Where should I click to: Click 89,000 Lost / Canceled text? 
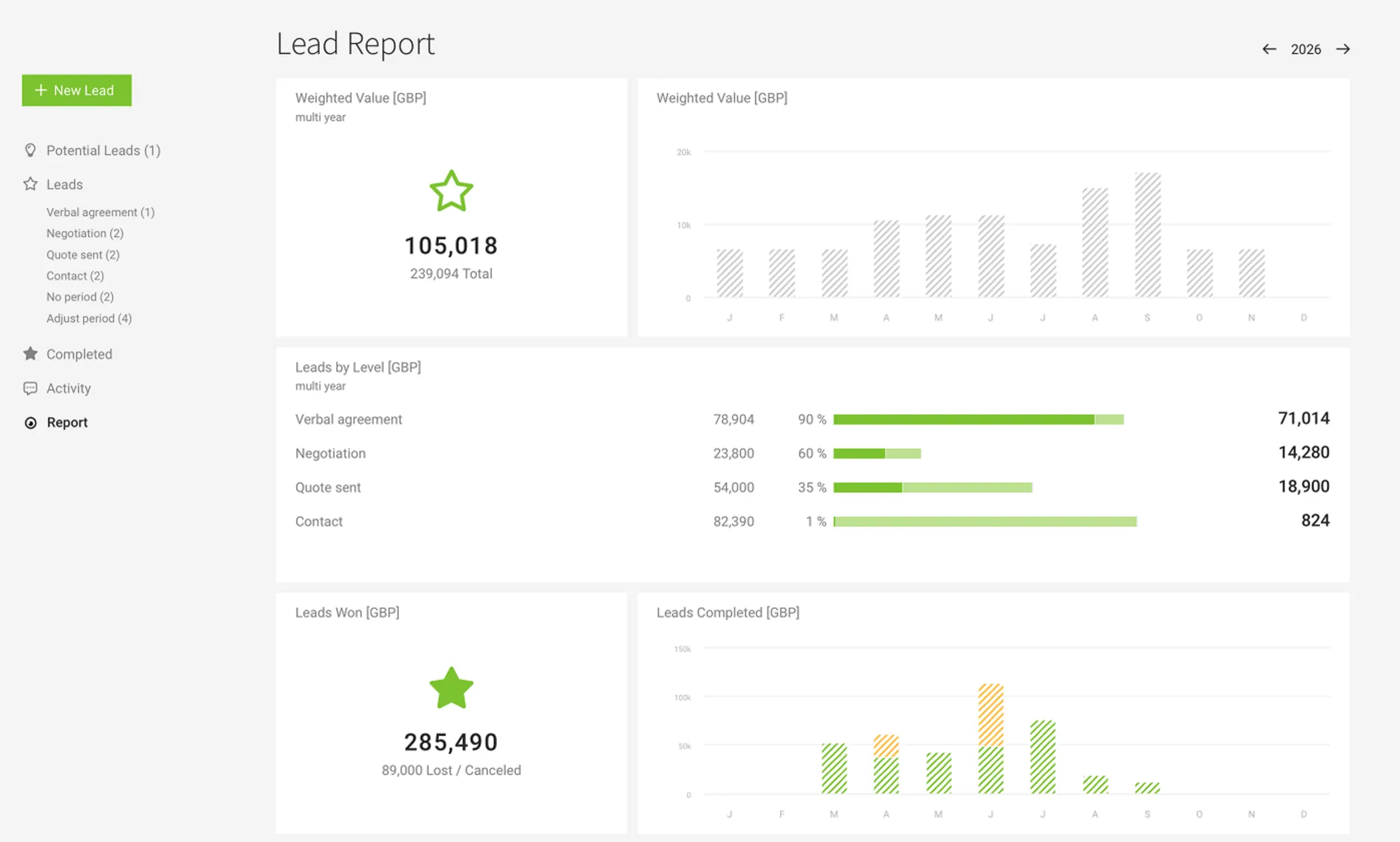[x=451, y=770]
